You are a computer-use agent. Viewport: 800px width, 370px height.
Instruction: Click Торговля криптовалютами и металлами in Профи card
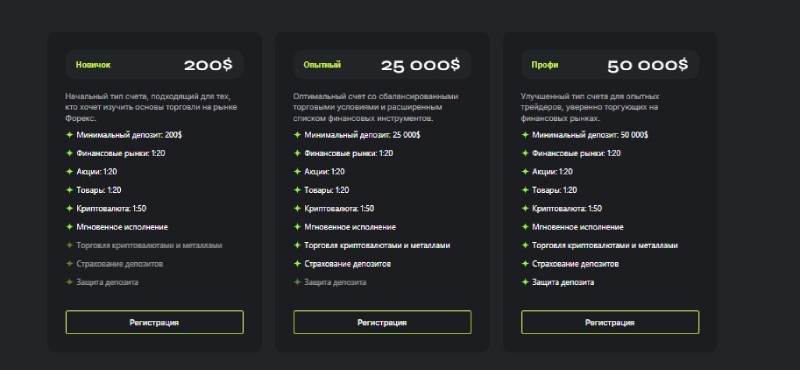tap(605, 245)
